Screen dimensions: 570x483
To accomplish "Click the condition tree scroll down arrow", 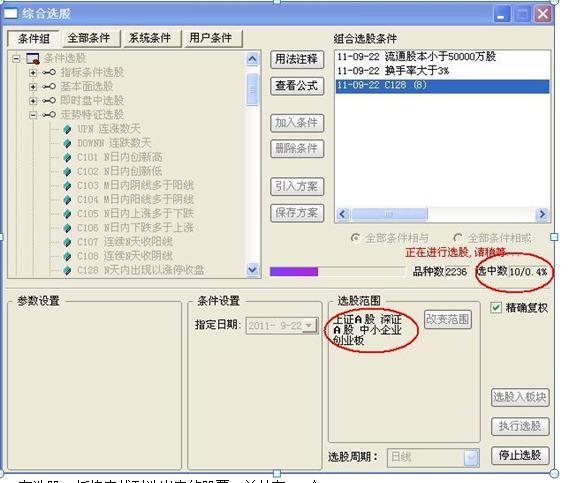I will click(252, 269).
